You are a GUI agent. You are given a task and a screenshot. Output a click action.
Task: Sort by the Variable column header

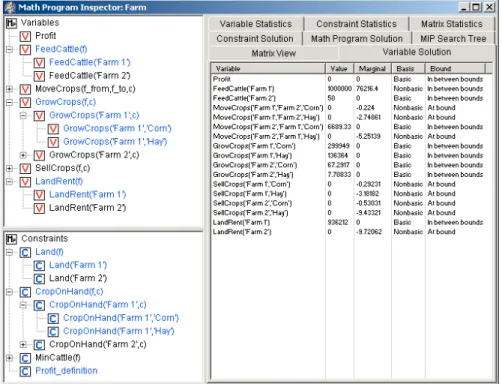(x=268, y=69)
